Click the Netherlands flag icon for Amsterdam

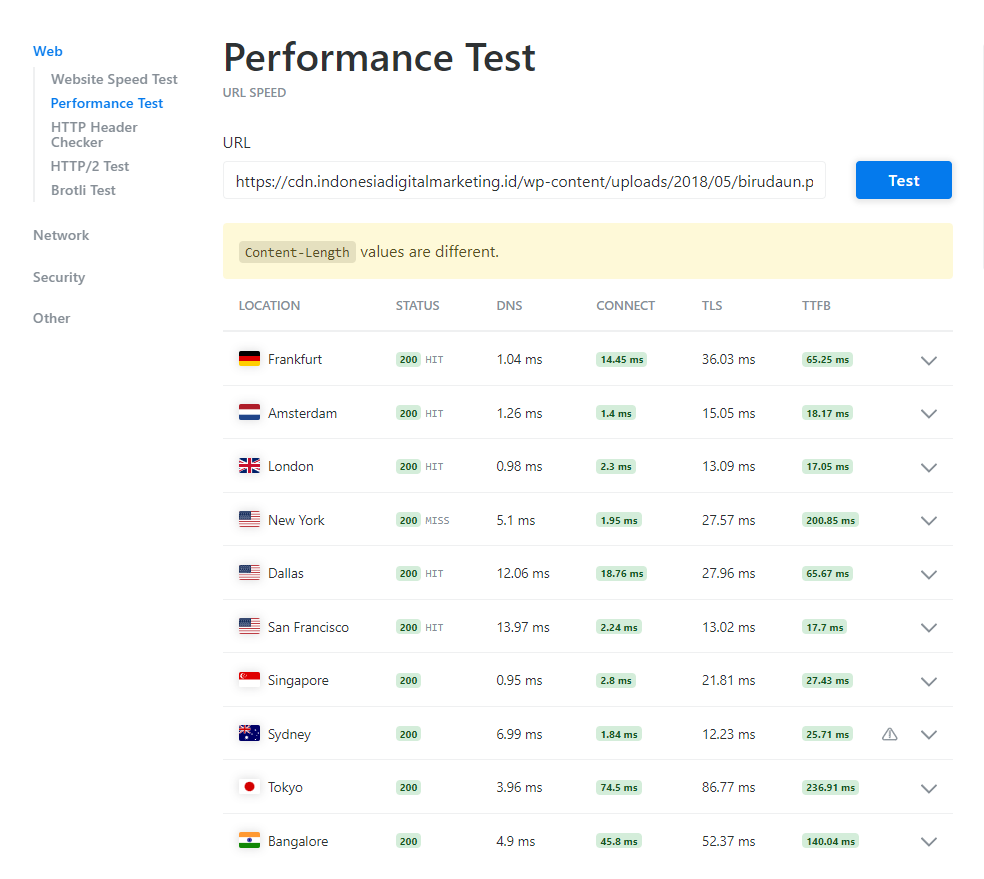point(249,413)
